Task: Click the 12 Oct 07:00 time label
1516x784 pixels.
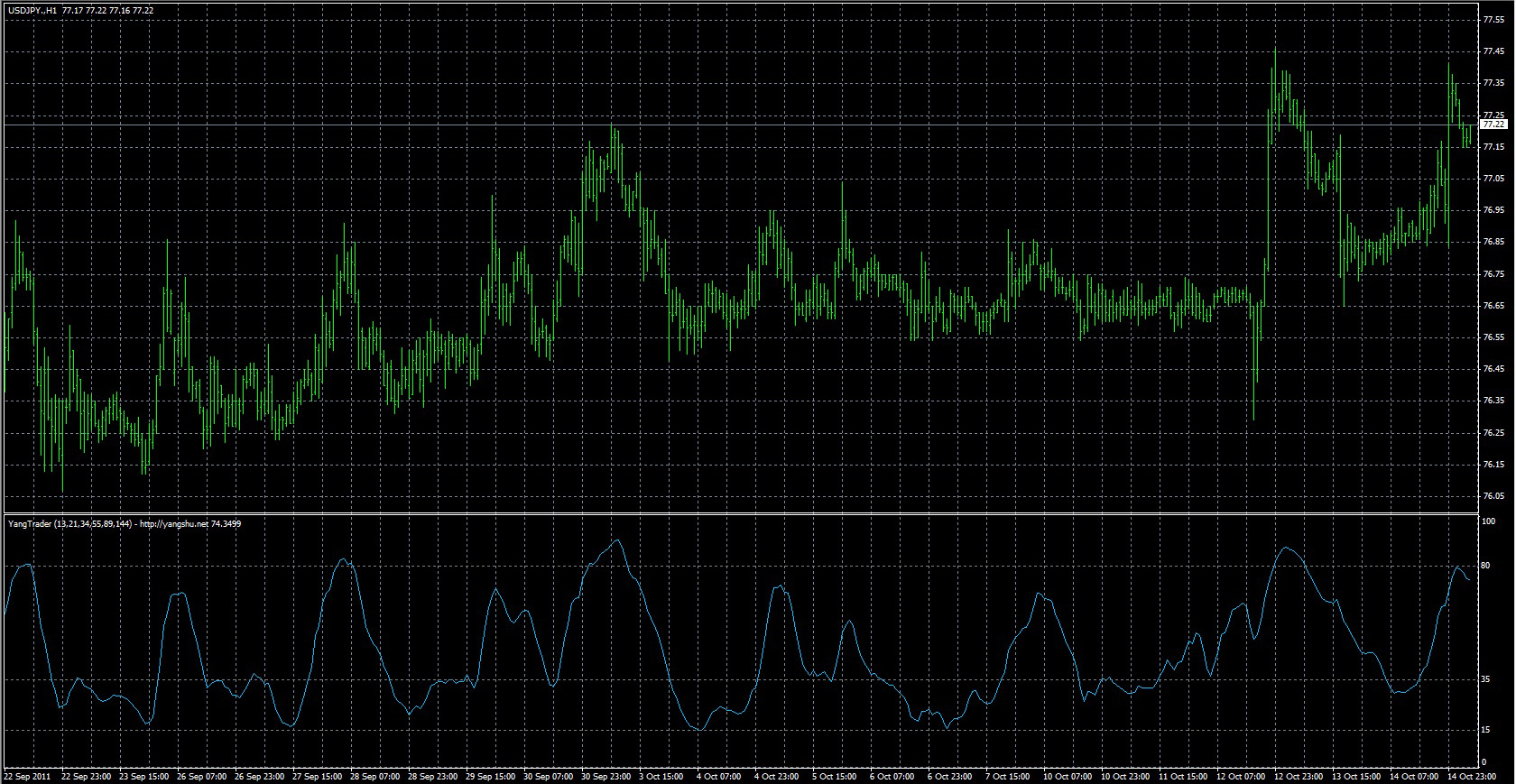Action: (1241, 776)
